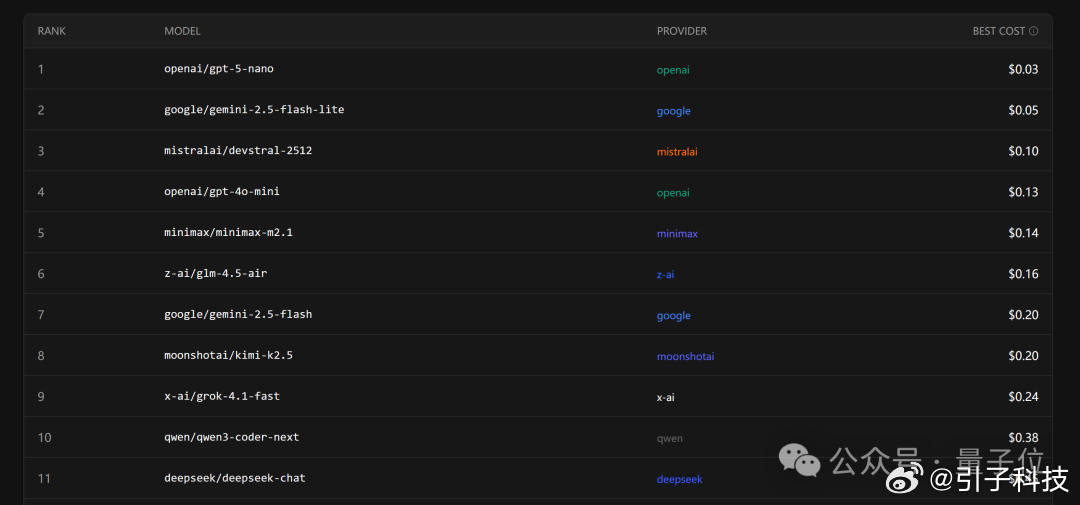Screen dimensions: 1080x505
Task: Click the $0.13 cost value
Action: coord(1024,192)
